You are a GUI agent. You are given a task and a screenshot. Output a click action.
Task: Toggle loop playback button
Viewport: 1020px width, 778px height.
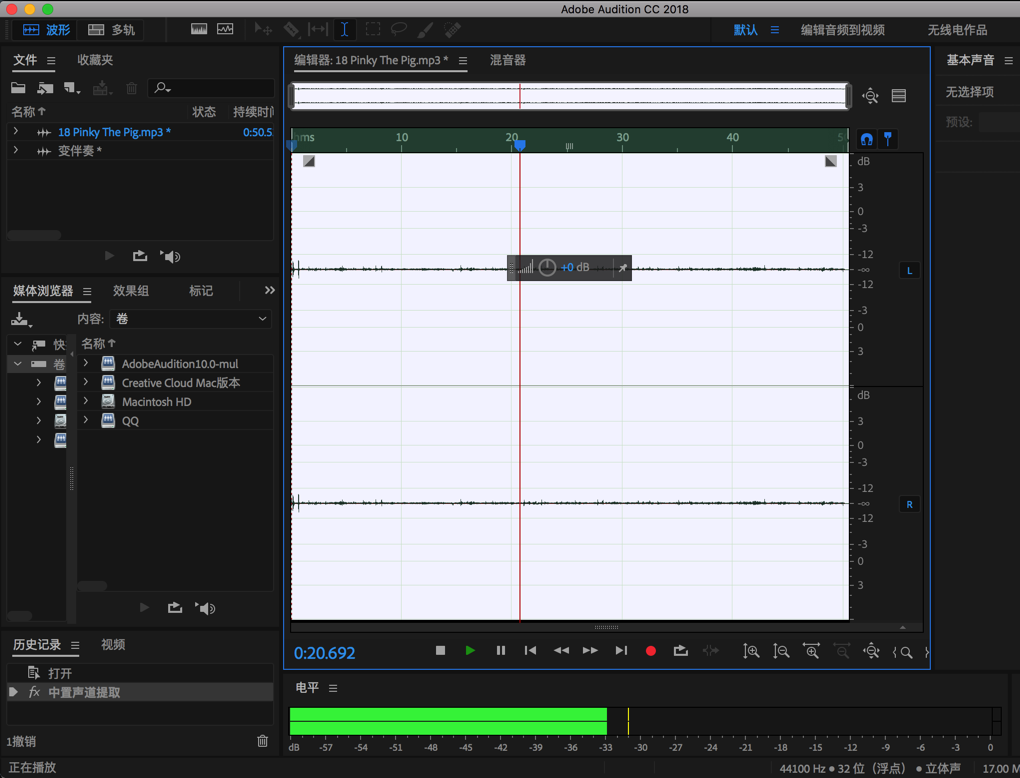coord(680,651)
